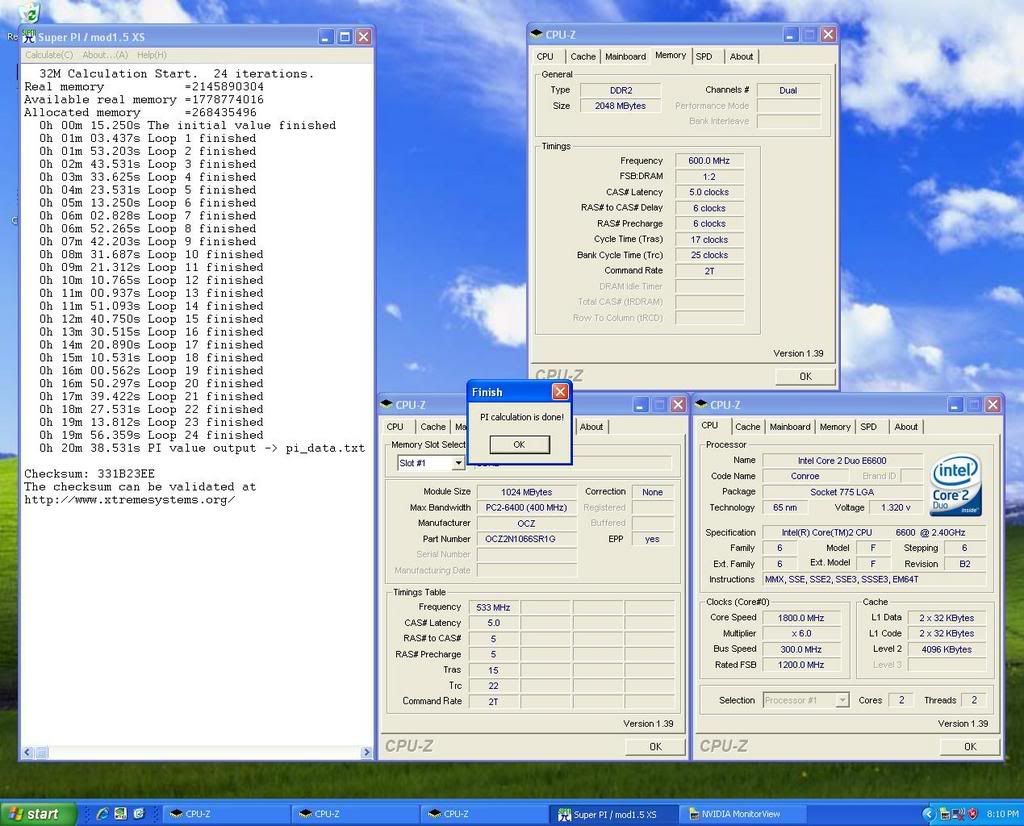The image size is (1024, 826).
Task: Click the red shield tray icon
Action: click(x=972, y=814)
